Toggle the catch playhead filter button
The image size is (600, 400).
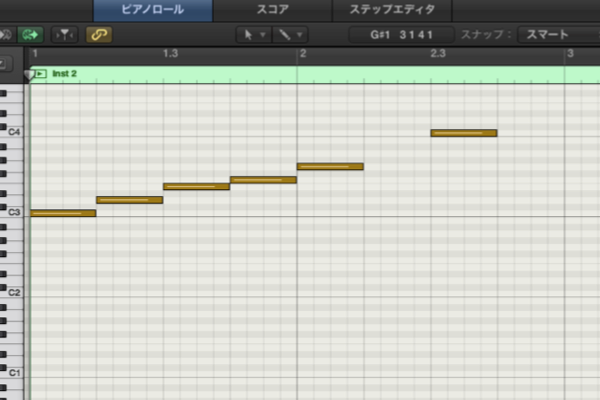pos(64,35)
